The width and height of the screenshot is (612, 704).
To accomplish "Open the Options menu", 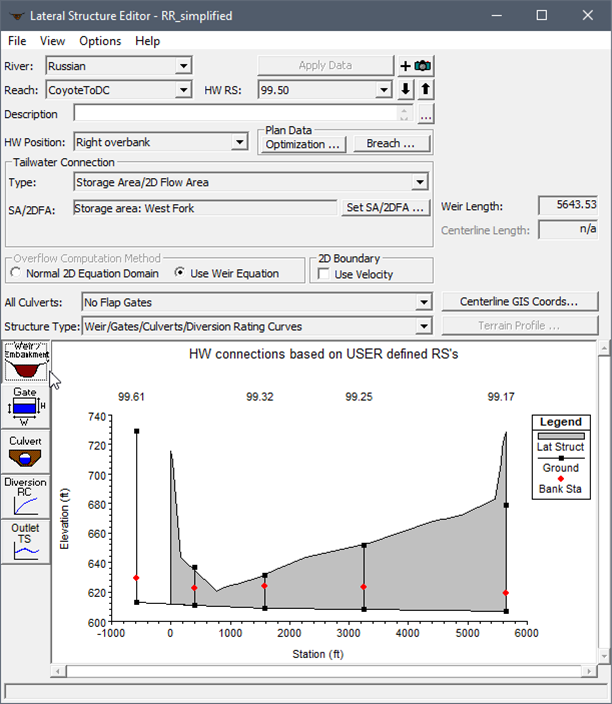I will [100, 41].
